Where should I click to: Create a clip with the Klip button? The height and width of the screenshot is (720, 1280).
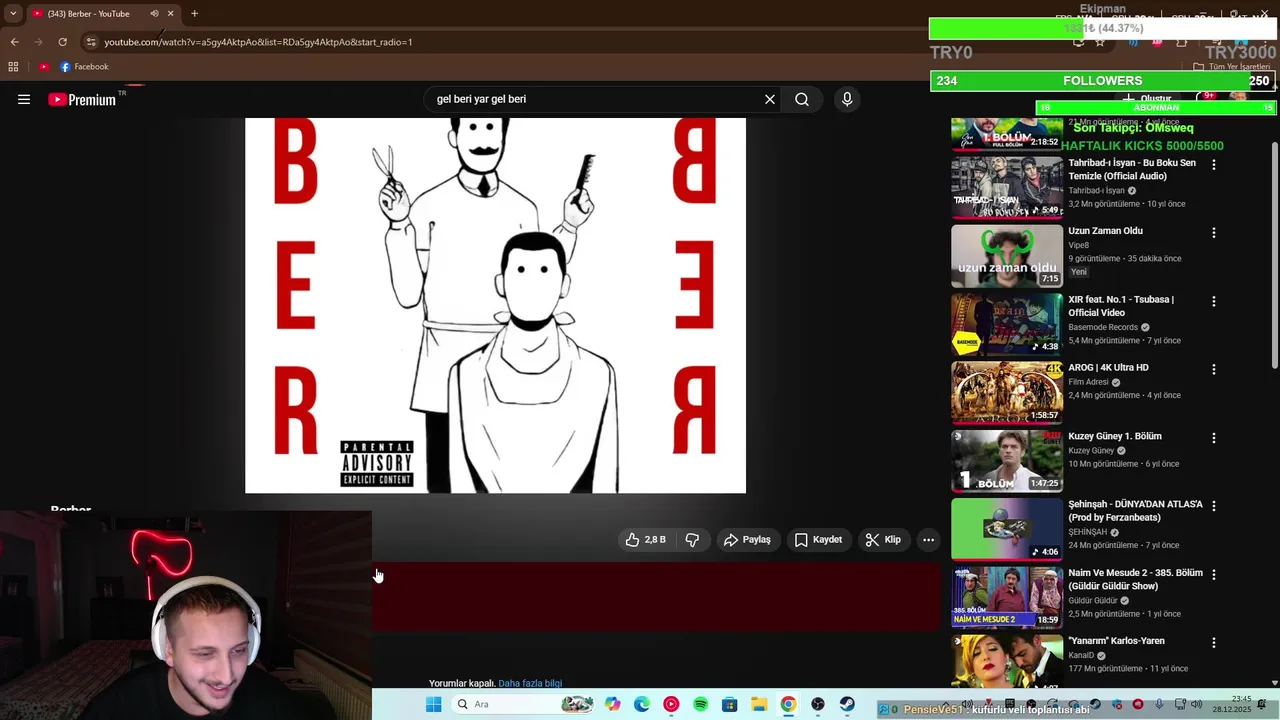pos(883,540)
